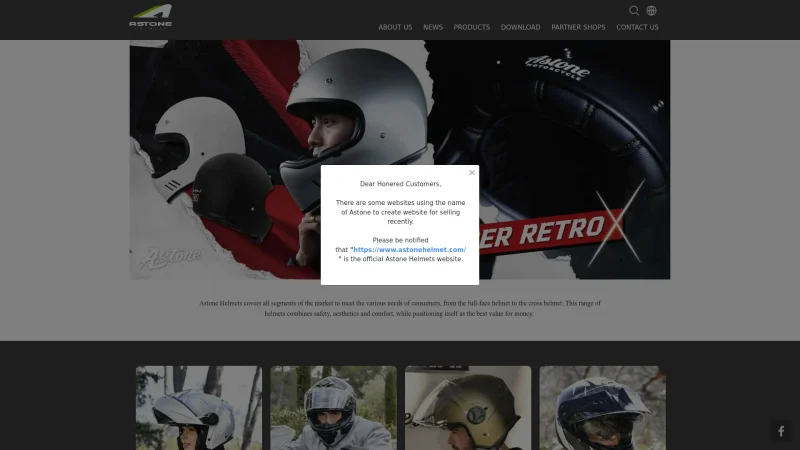Open the gold jet helmet photo
Screen dimensions: 800x450
pos(468,408)
